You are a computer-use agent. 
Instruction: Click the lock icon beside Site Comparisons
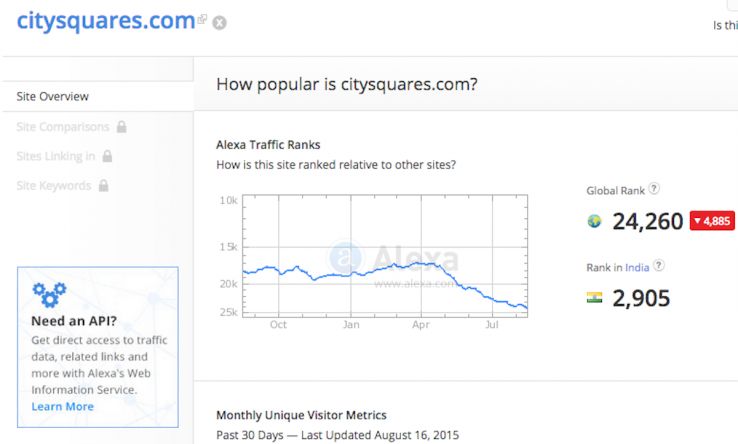tap(121, 127)
